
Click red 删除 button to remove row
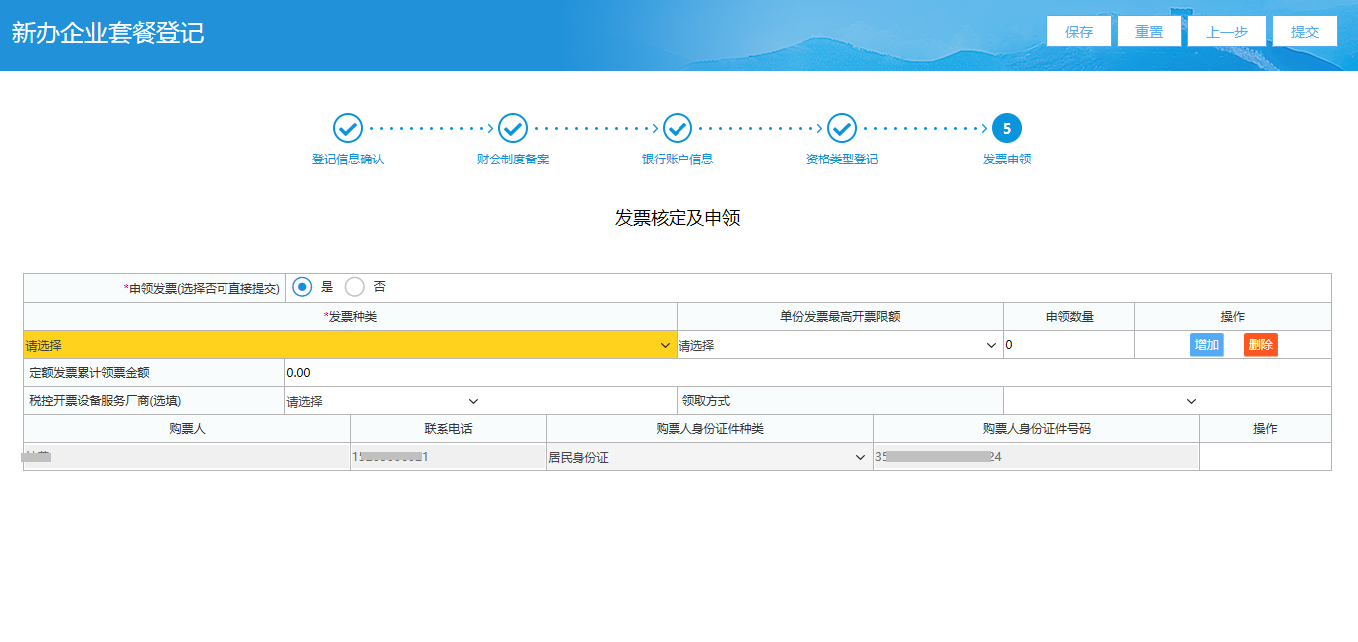coord(1260,345)
